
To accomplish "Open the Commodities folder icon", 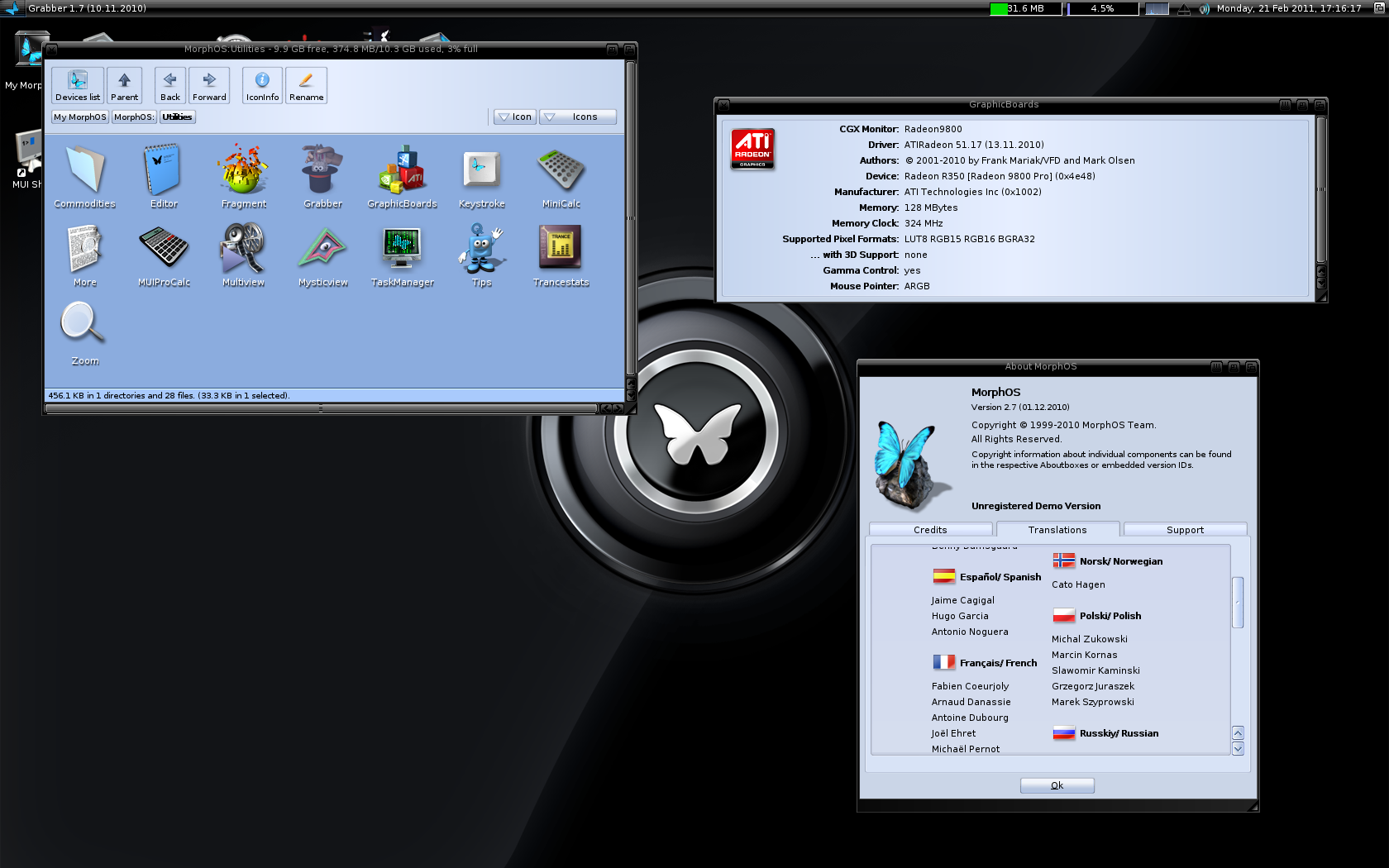I will pyautogui.click(x=84, y=176).
